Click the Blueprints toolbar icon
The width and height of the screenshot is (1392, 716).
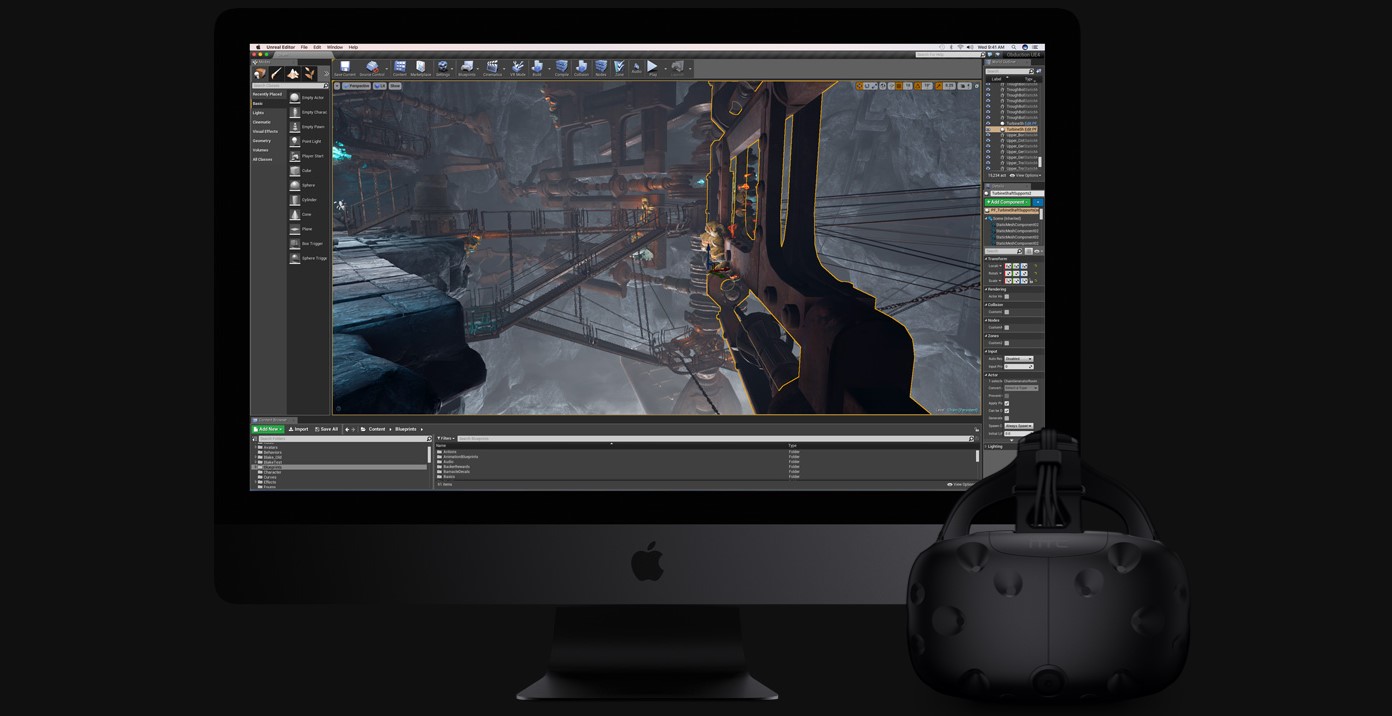(467, 68)
